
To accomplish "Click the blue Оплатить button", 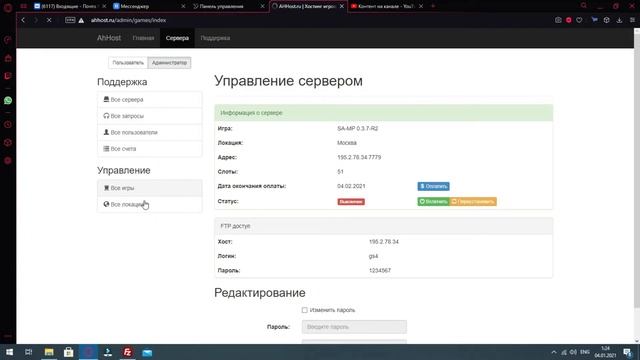I will click(x=433, y=186).
